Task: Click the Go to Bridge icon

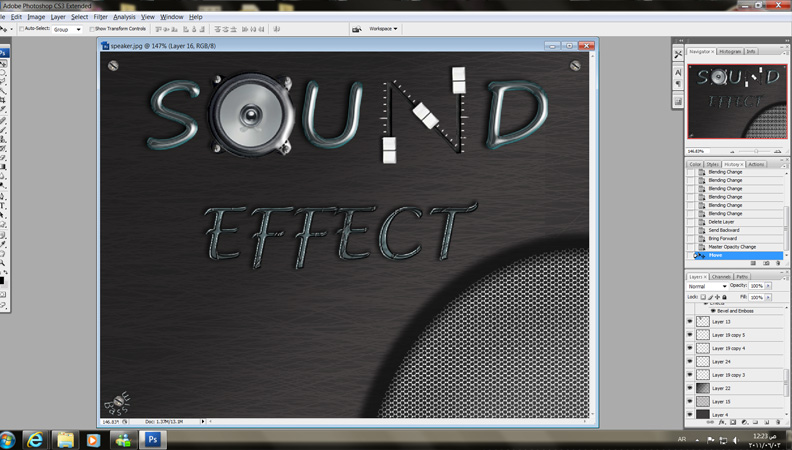Action: pos(357,29)
